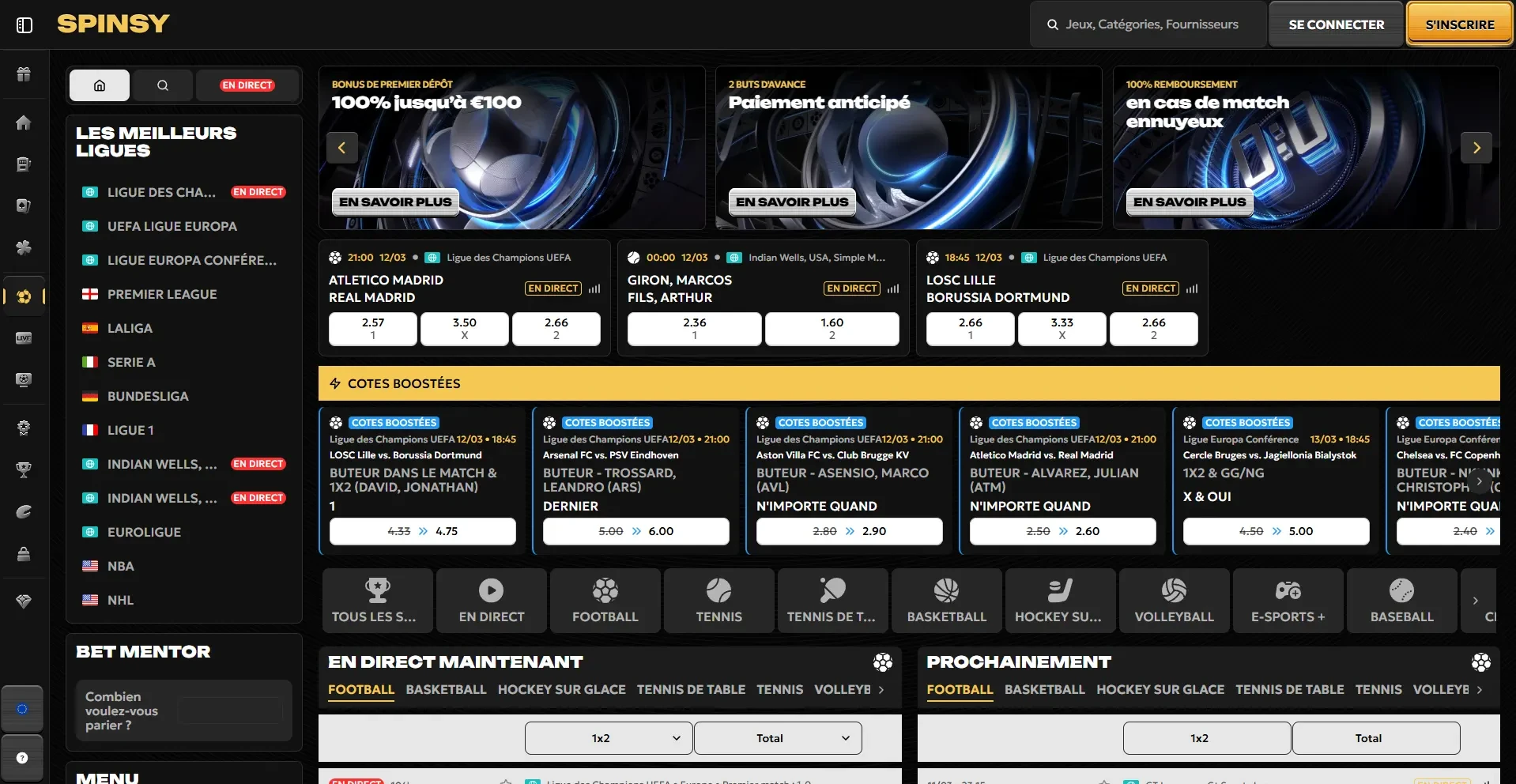Click the Home icon in the sidebar
Image resolution: width=1516 pixels, height=784 pixels.
[x=24, y=123]
